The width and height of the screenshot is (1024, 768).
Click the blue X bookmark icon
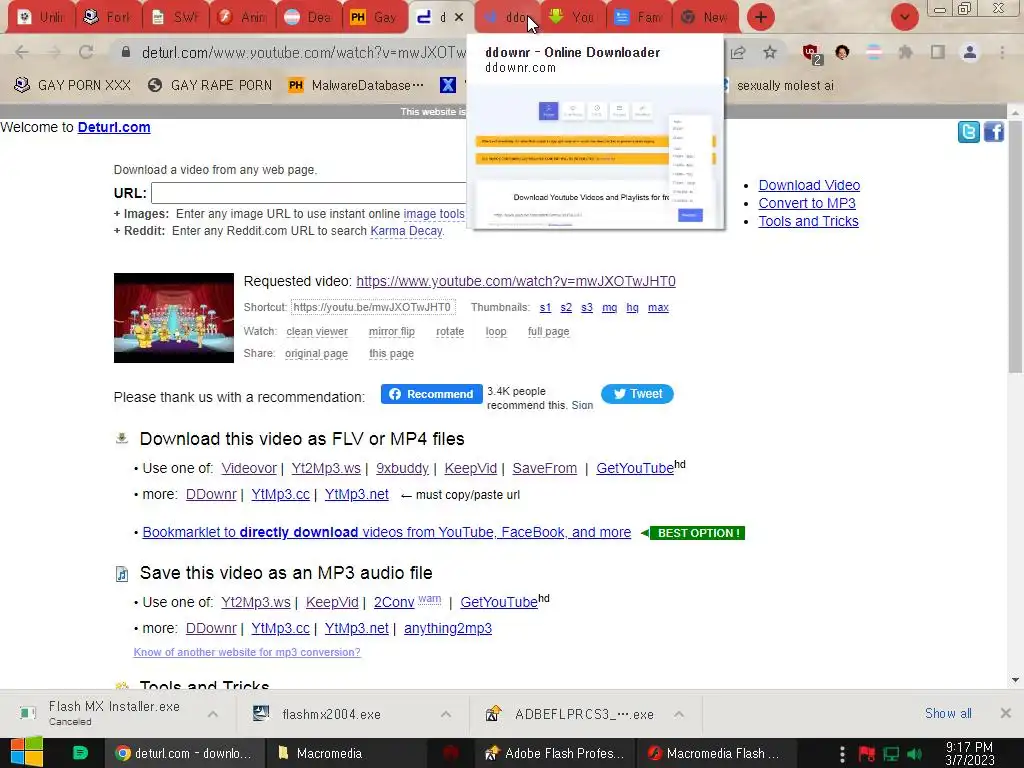coord(447,85)
